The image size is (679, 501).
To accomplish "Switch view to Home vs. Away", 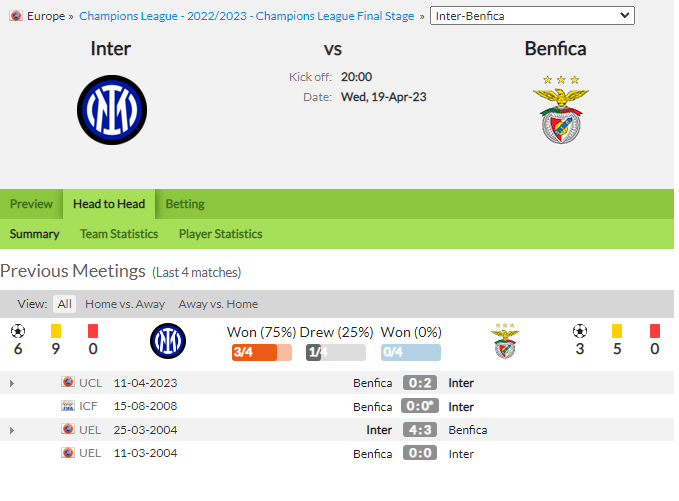I will click(125, 304).
